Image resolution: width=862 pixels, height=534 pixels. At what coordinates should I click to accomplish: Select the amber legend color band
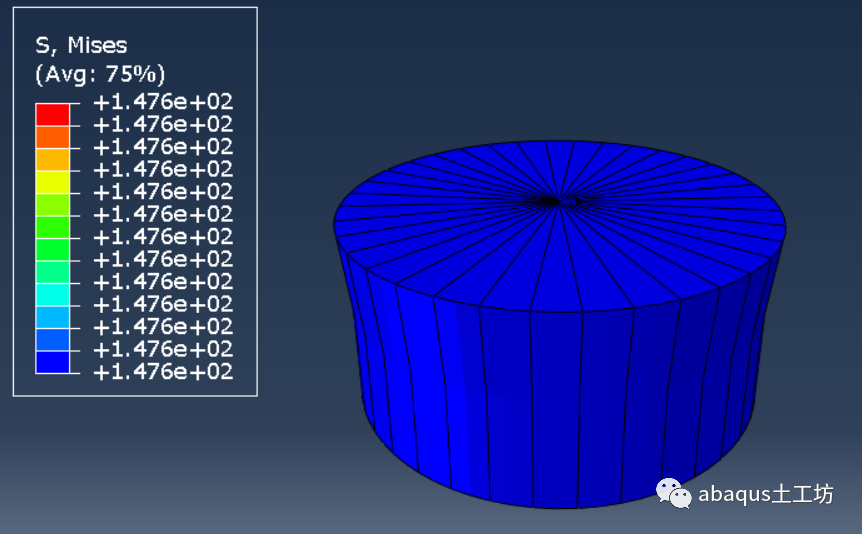(x=53, y=160)
